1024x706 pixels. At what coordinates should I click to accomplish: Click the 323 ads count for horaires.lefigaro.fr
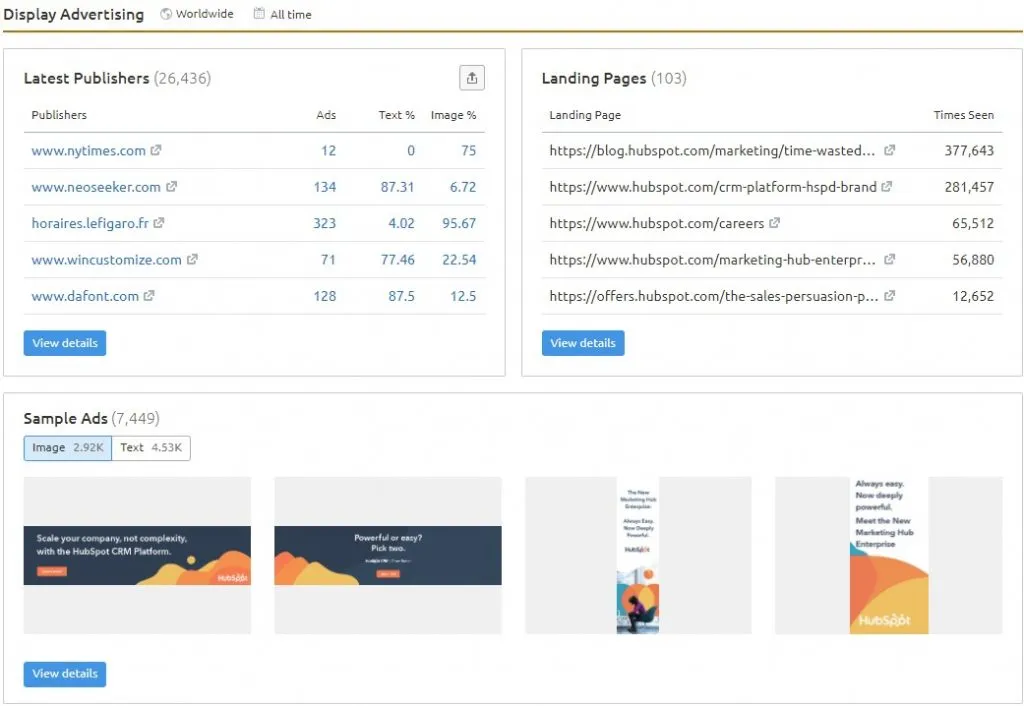(x=324, y=223)
